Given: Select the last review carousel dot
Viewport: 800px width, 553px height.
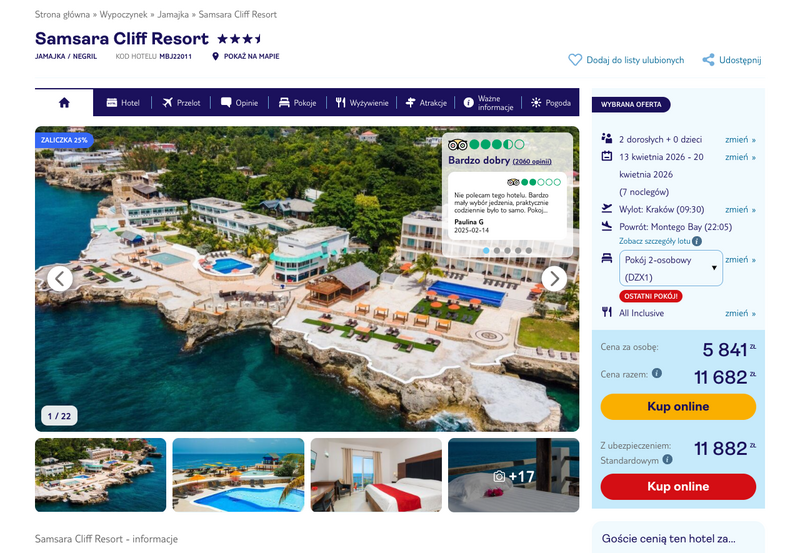Looking at the screenshot, I should [529, 250].
